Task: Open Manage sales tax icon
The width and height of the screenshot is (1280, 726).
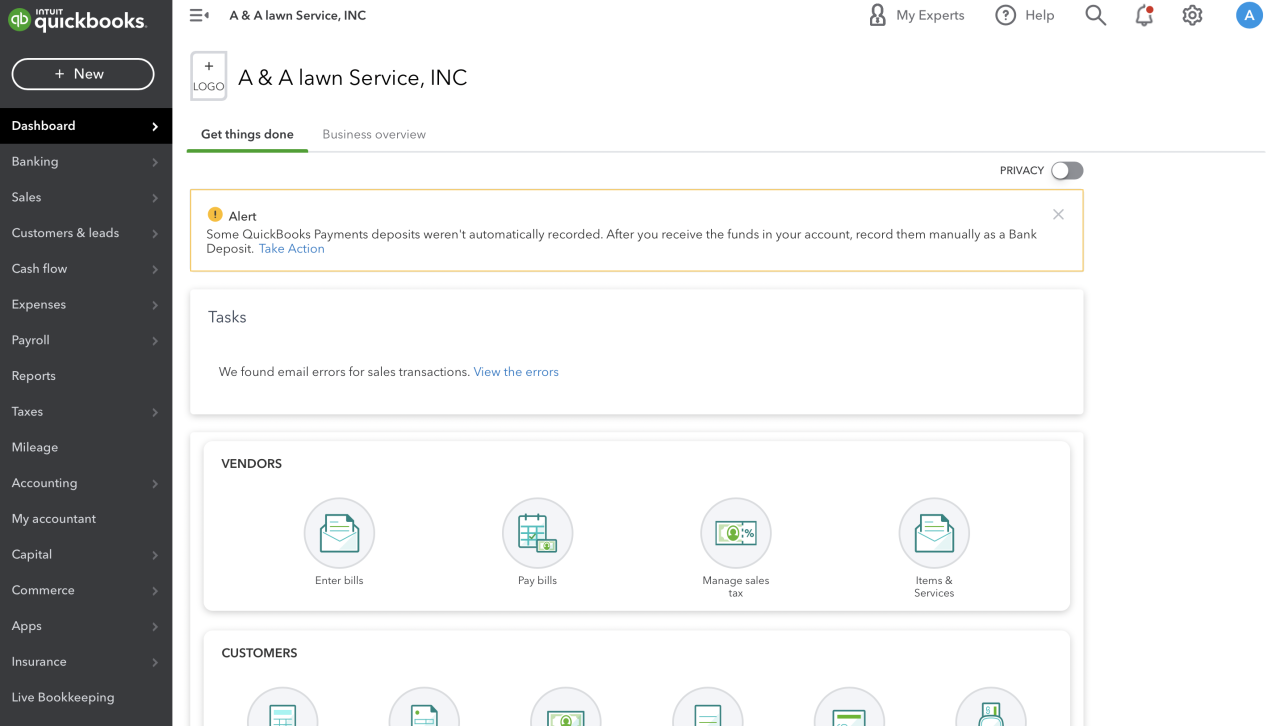Action: coord(736,533)
